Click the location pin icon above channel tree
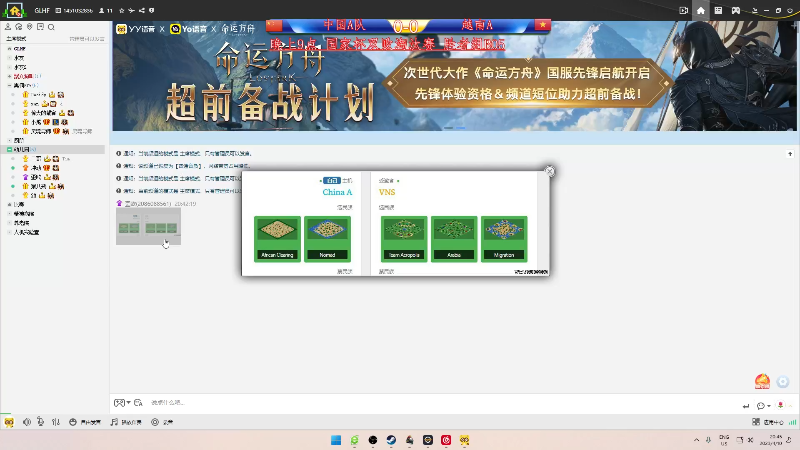The width and height of the screenshot is (800, 450). 30,27
